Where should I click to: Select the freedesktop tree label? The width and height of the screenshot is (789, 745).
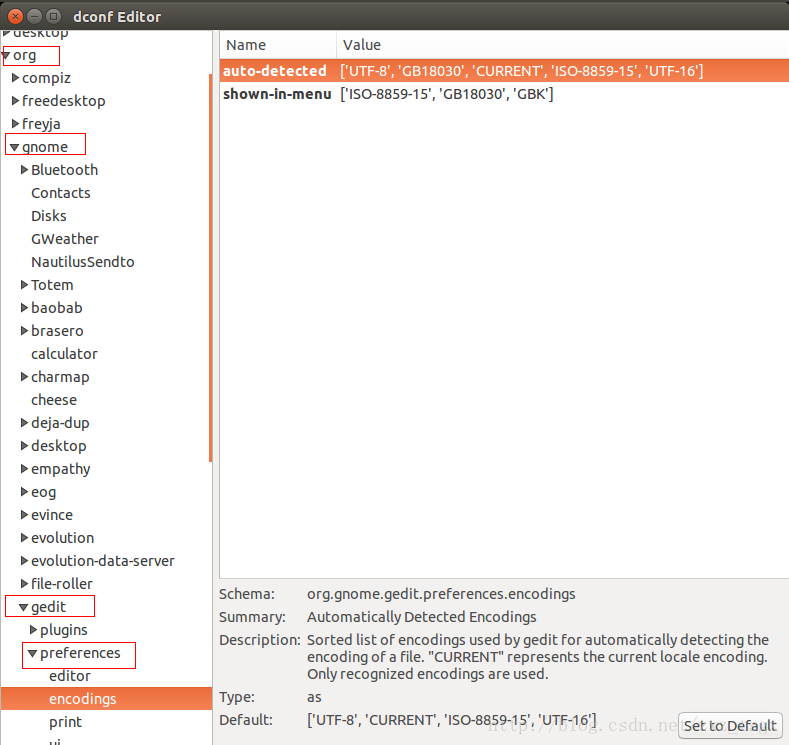coord(64,101)
